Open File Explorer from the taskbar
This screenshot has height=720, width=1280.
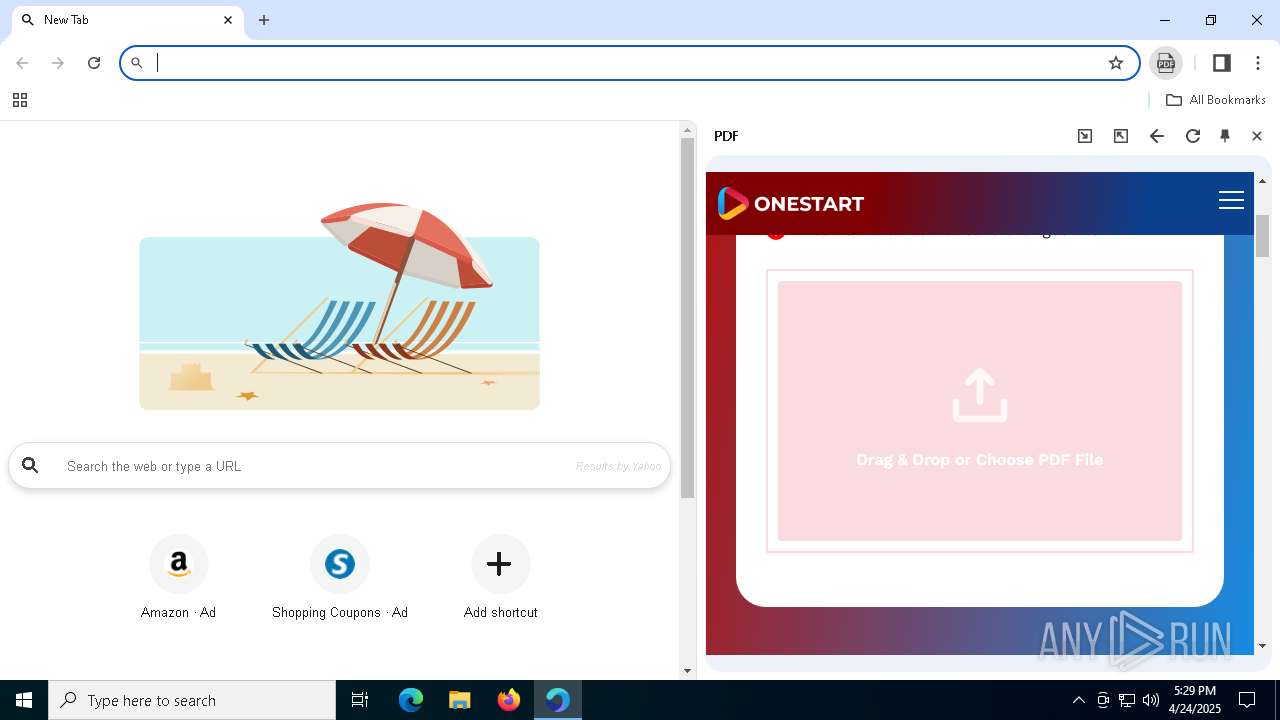(460, 700)
